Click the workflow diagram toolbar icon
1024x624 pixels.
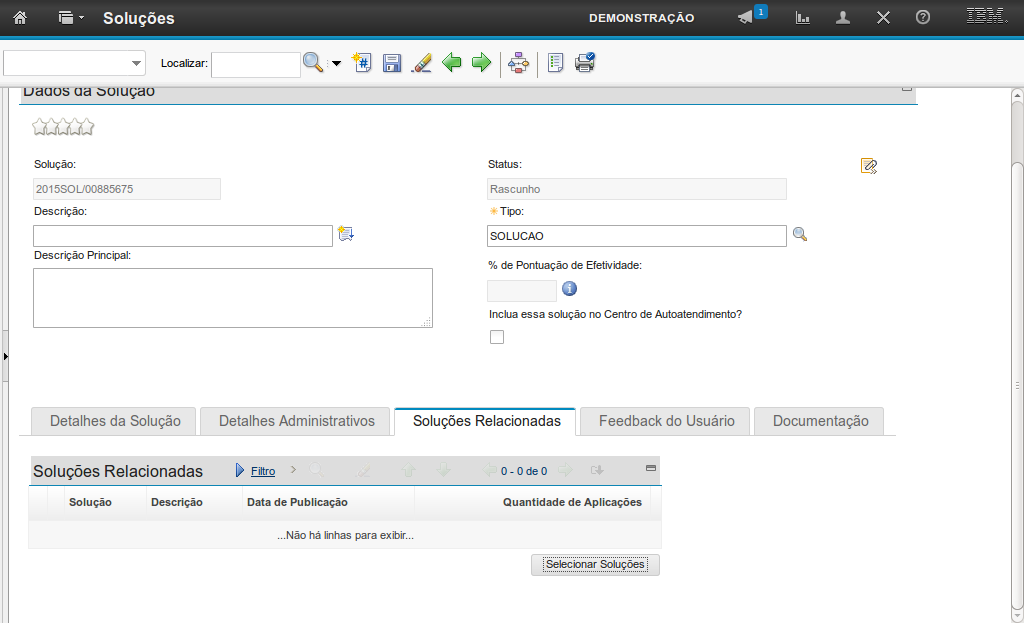518,63
